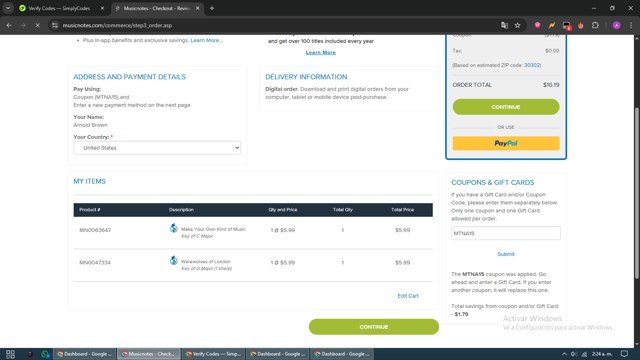Open the Learn More... link
This screenshot has height=360, width=640.
pos(207,40)
